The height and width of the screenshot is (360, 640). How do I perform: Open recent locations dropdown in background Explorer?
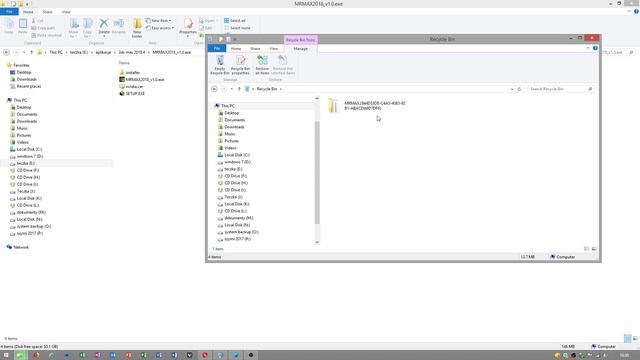pyautogui.click(x=24, y=52)
